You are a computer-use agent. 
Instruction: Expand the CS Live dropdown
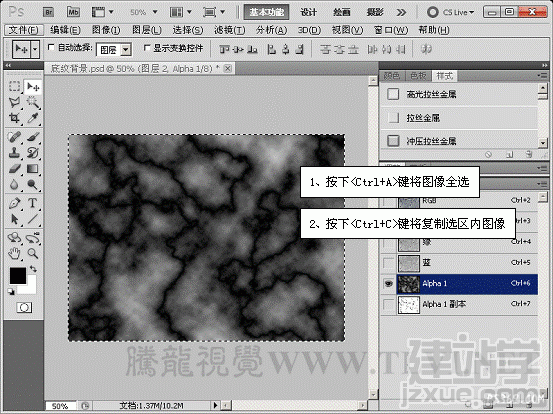pos(451,12)
